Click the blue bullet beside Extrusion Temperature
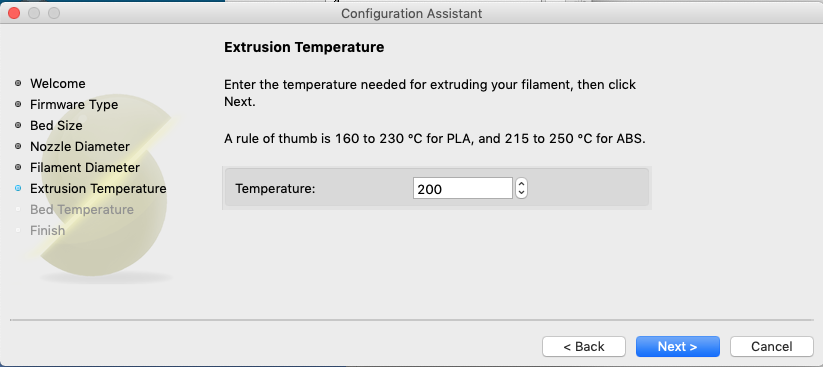The image size is (823, 367). coord(18,188)
